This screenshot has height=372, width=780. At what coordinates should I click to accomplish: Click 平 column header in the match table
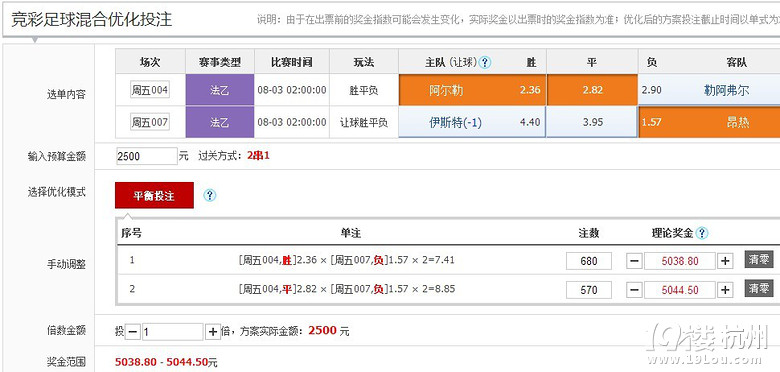pos(592,62)
